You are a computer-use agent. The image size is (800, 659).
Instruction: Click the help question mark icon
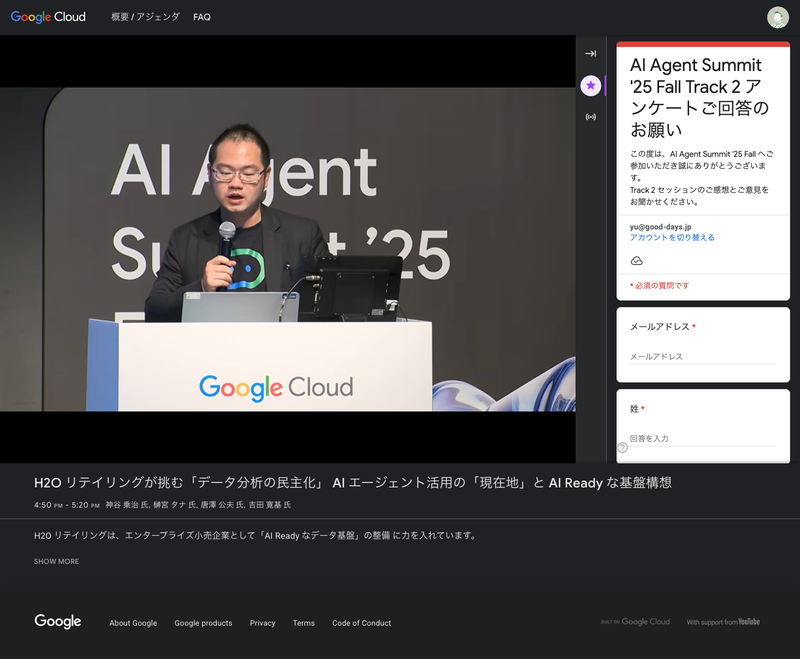[x=622, y=448]
